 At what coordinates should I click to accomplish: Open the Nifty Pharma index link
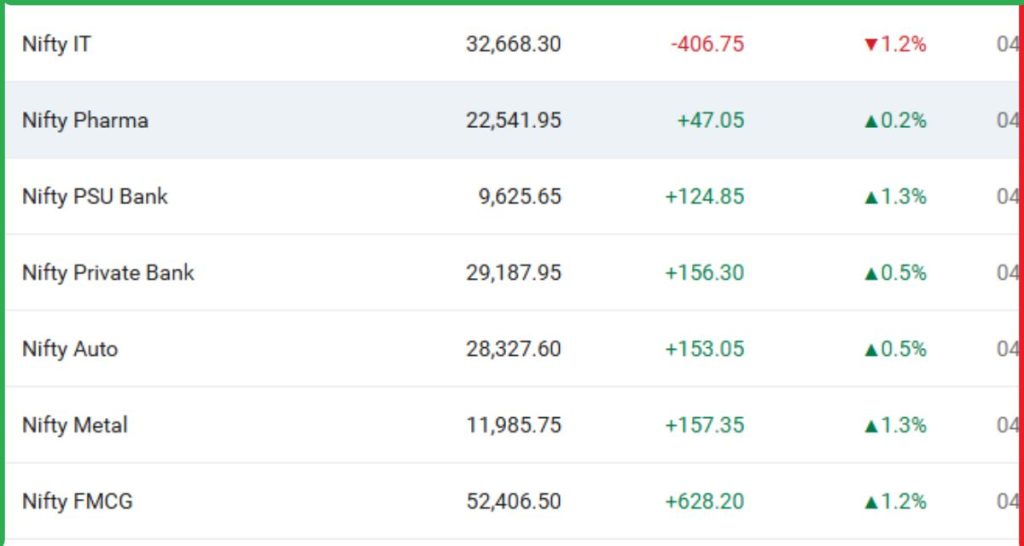coord(85,120)
